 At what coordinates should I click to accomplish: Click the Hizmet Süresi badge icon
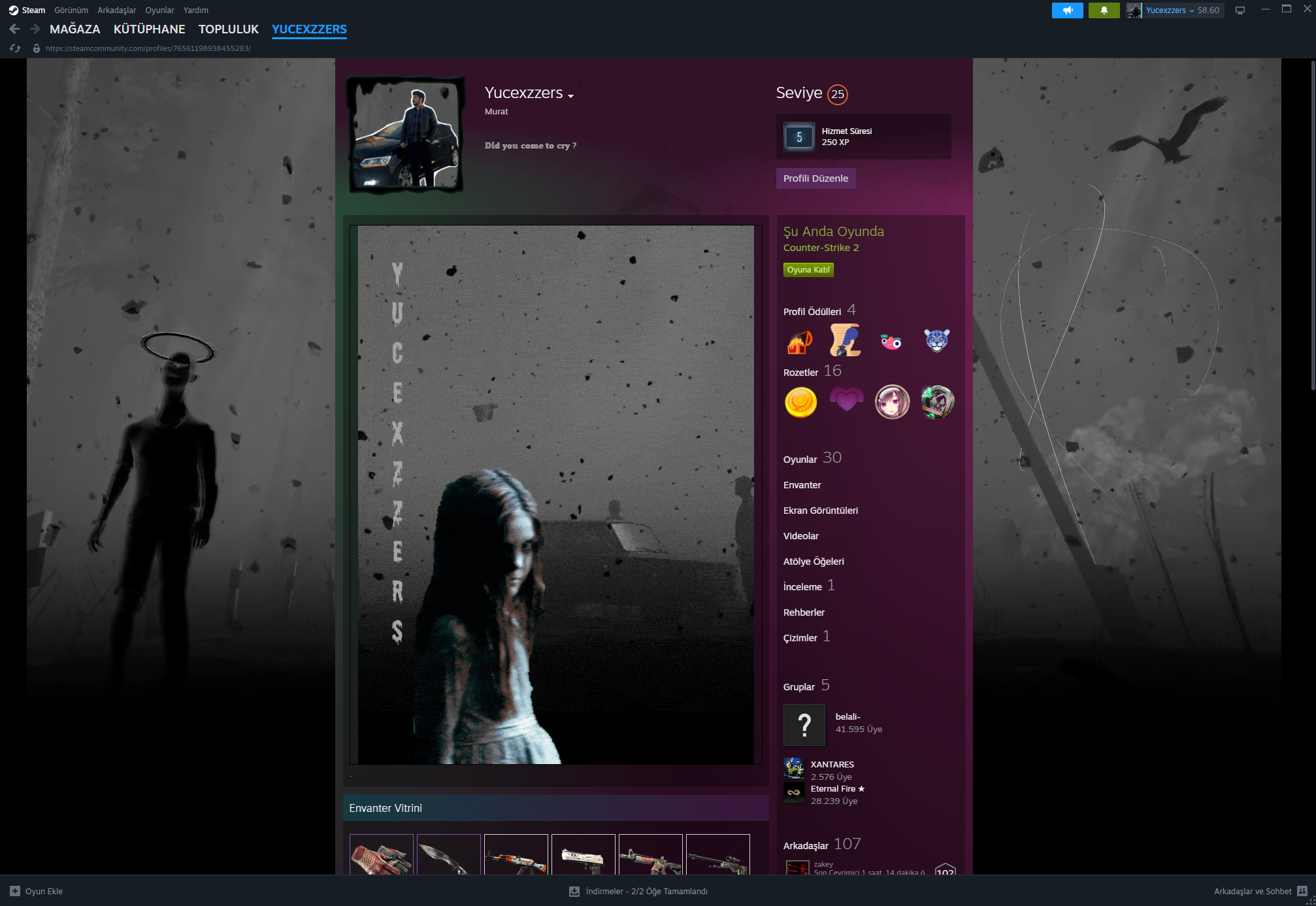point(798,137)
